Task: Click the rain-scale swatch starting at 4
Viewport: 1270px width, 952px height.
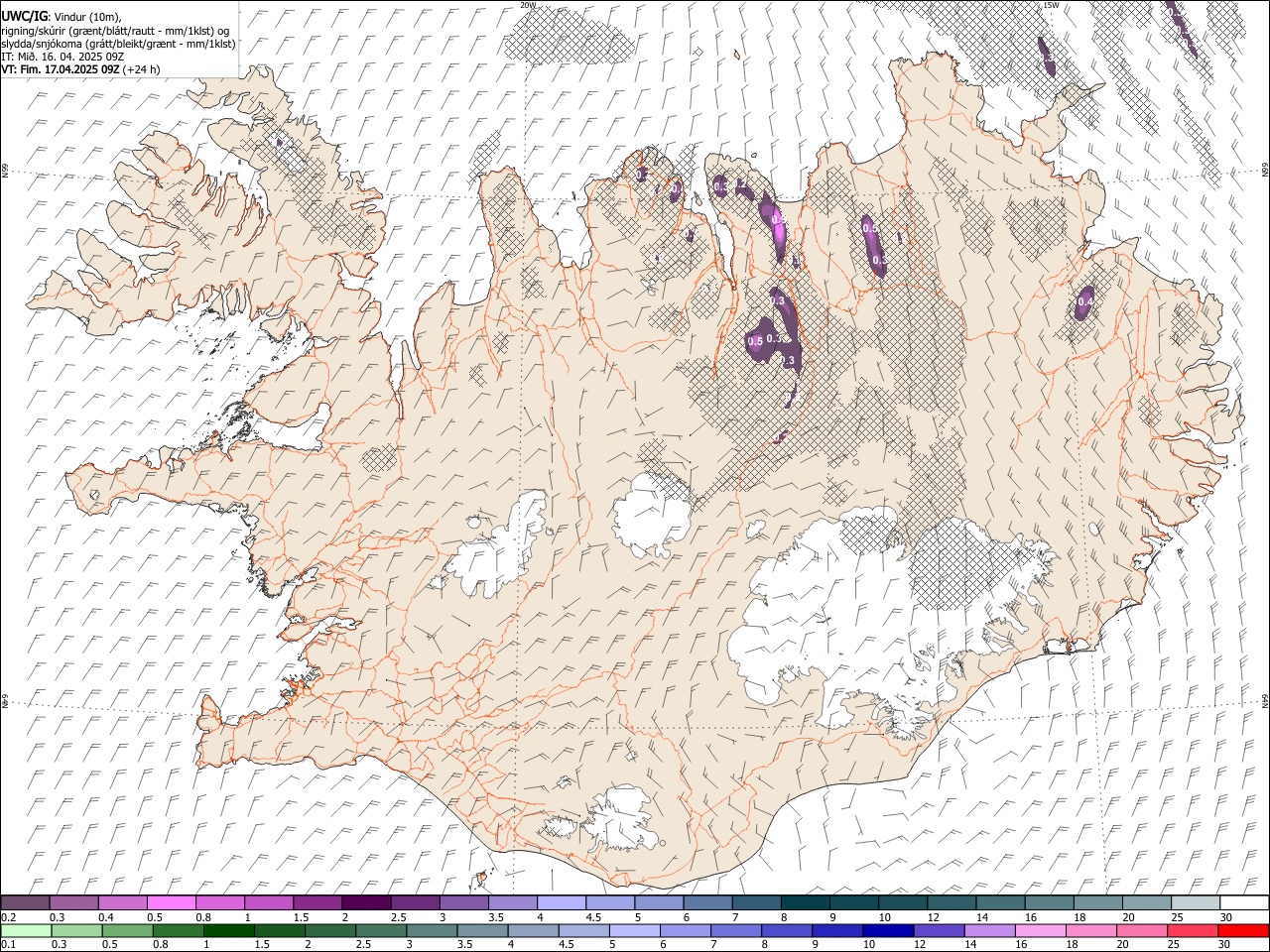Action: (533, 930)
